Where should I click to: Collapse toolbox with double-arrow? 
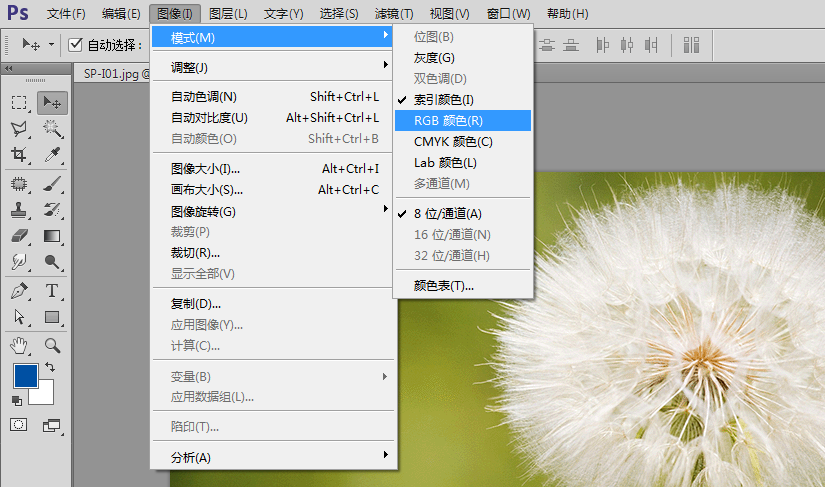pyautogui.click(x=8, y=68)
